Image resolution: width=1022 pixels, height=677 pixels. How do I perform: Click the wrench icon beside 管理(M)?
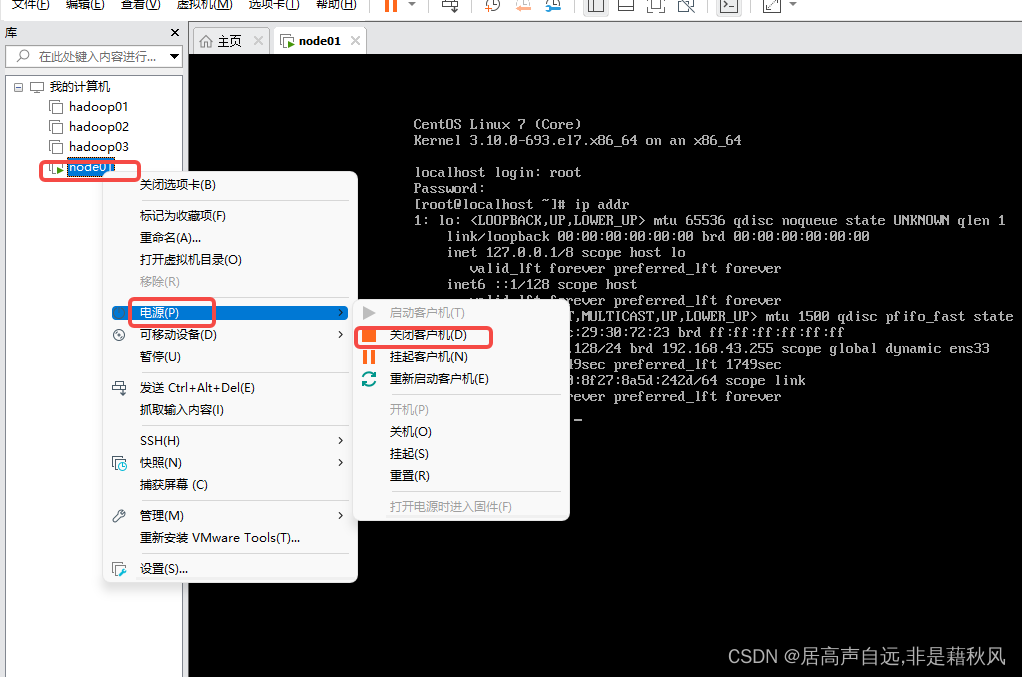(x=119, y=516)
